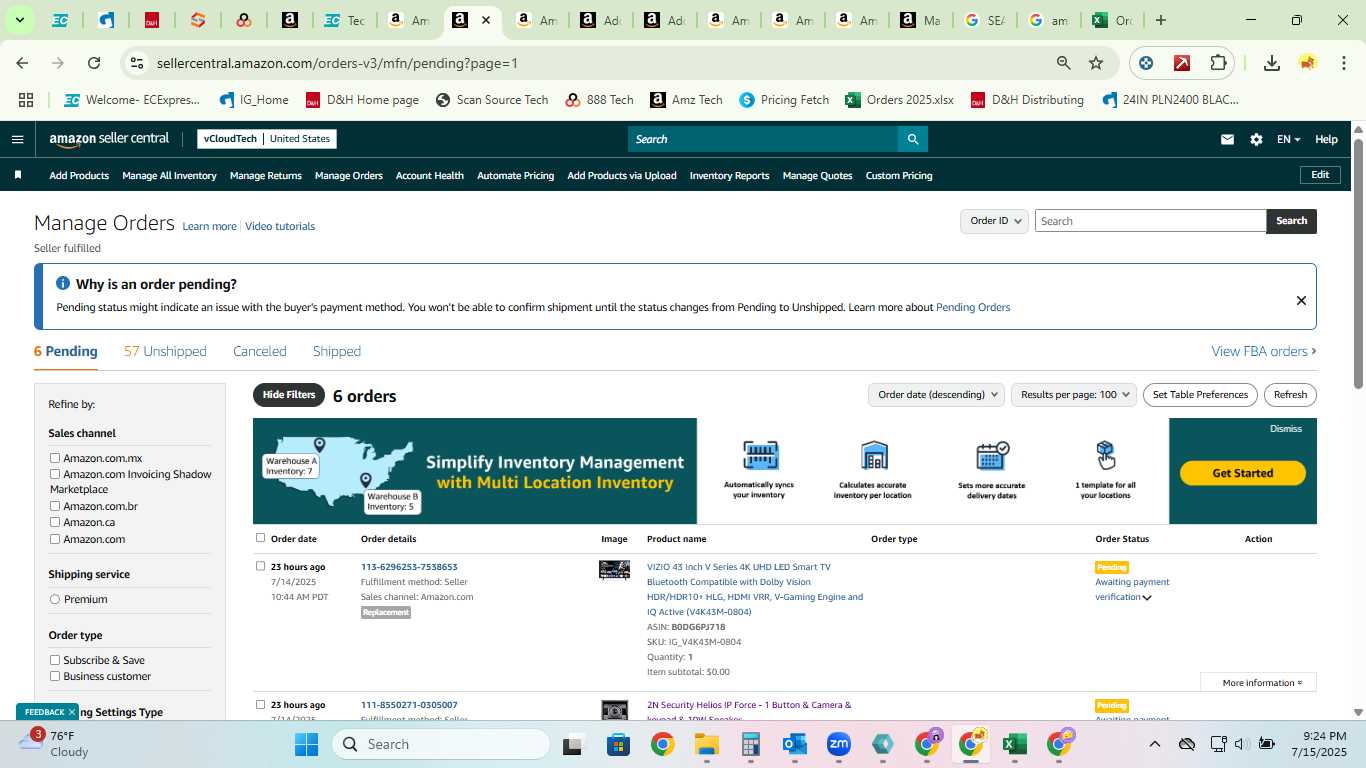Open the Order ID search type dropdown
This screenshot has width=1366, height=768.
point(994,221)
